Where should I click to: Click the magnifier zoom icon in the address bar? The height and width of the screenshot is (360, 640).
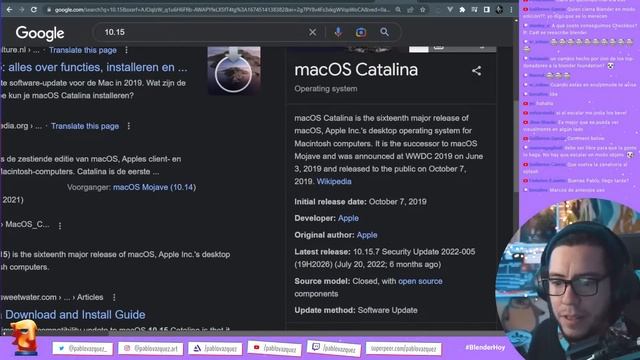click(398, 9)
